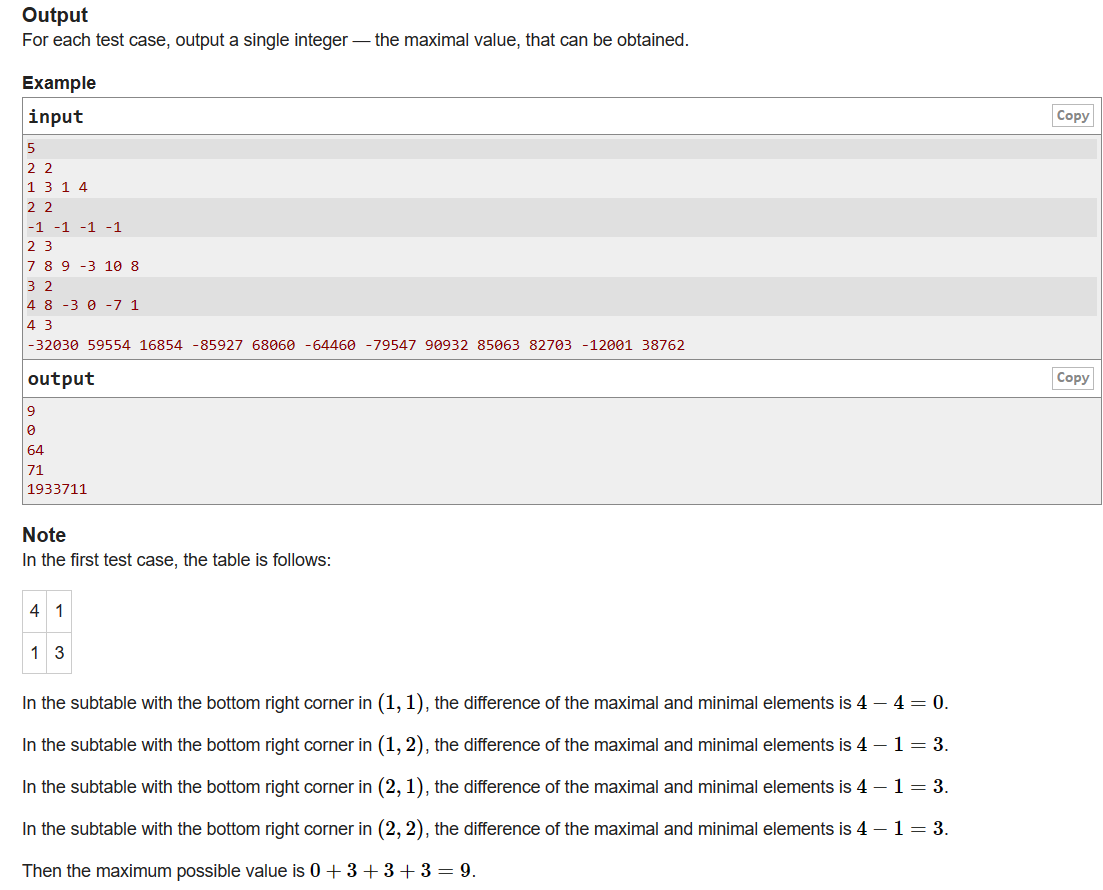Select the output value 1933711

tap(57, 489)
